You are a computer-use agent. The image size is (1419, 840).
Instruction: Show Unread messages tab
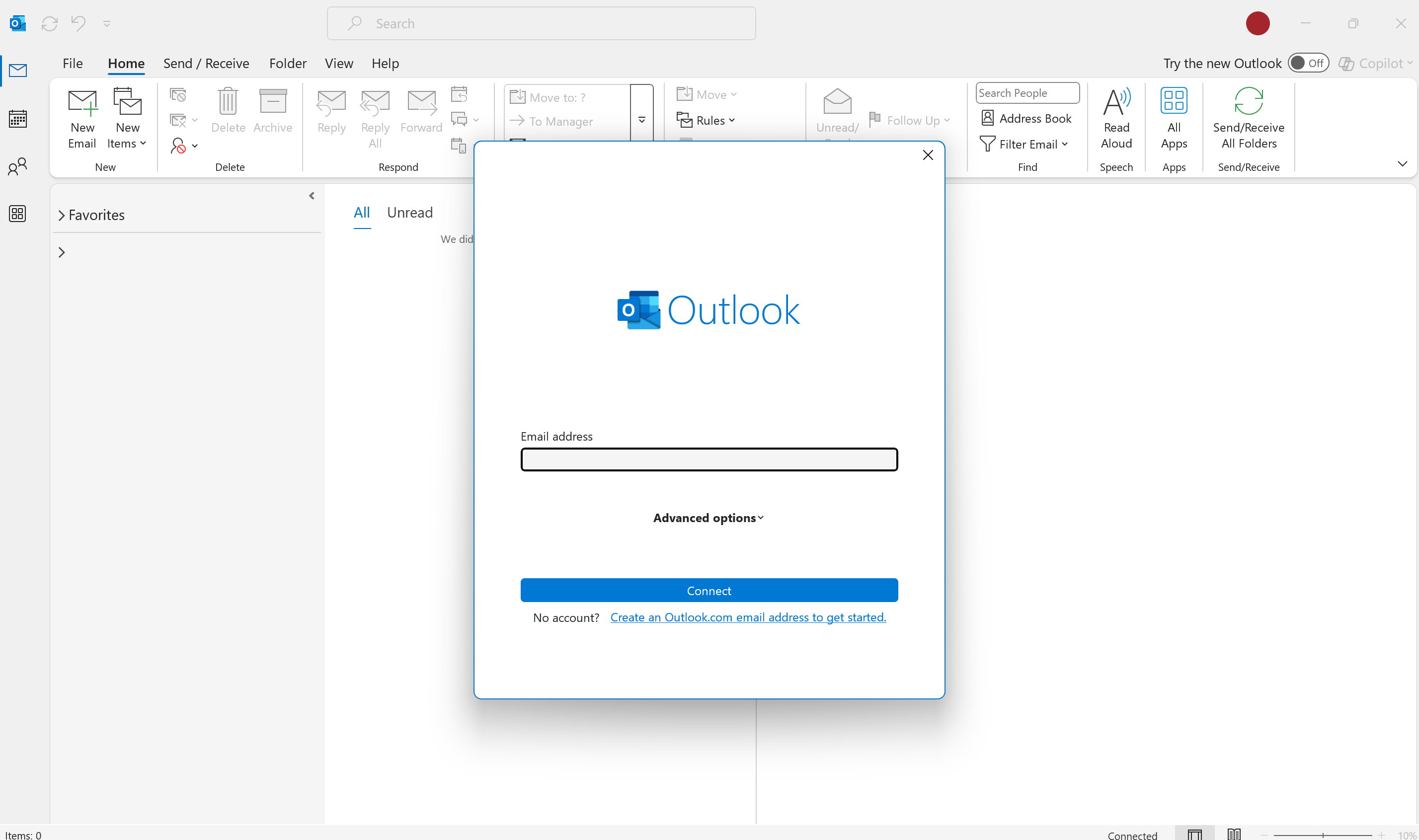[410, 213]
